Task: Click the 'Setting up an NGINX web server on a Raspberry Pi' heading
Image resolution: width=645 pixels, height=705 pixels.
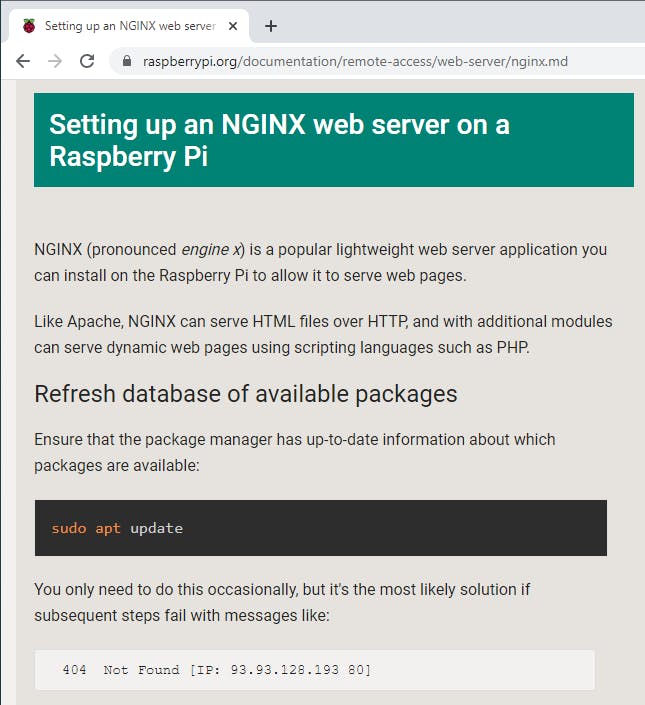Action: (279, 140)
